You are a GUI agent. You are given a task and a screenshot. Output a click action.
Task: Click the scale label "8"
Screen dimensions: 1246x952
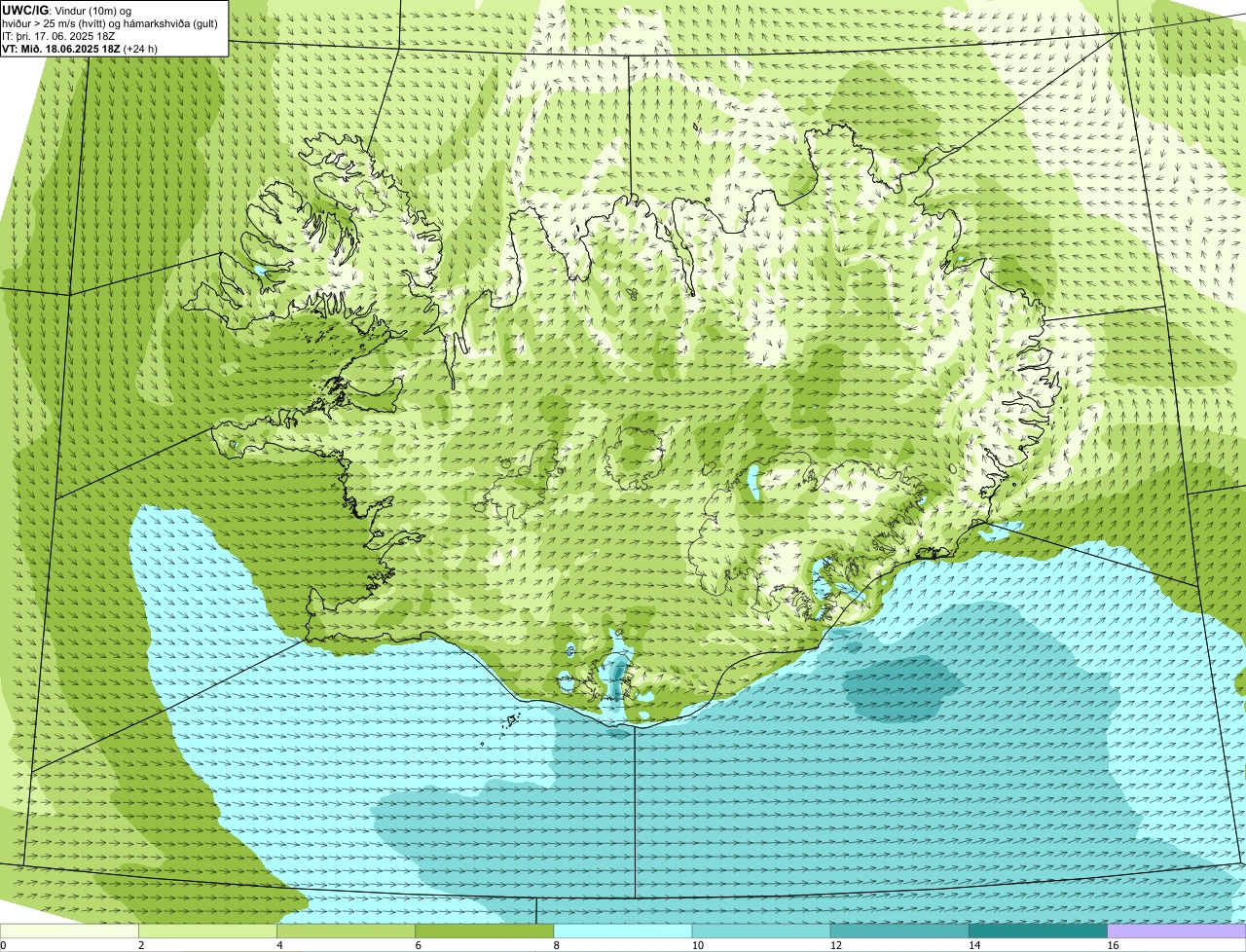(557, 945)
